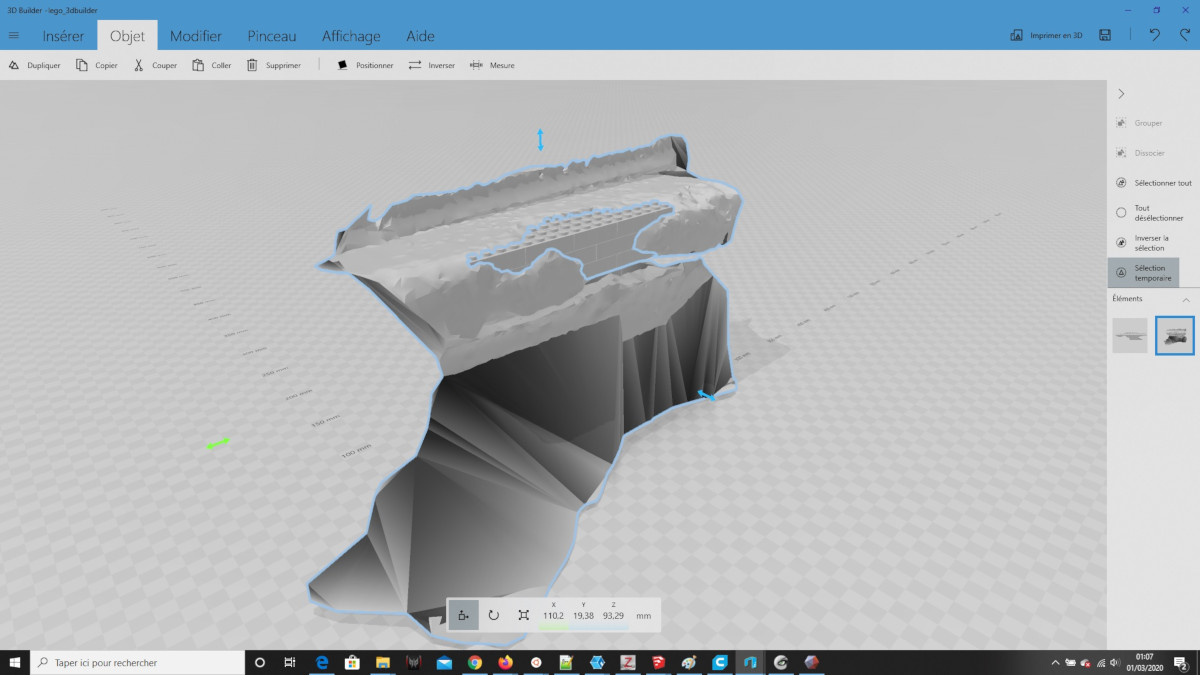This screenshot has width=1200, height=675.
Task: Click the taskbar search box
Action: [138, 662]
